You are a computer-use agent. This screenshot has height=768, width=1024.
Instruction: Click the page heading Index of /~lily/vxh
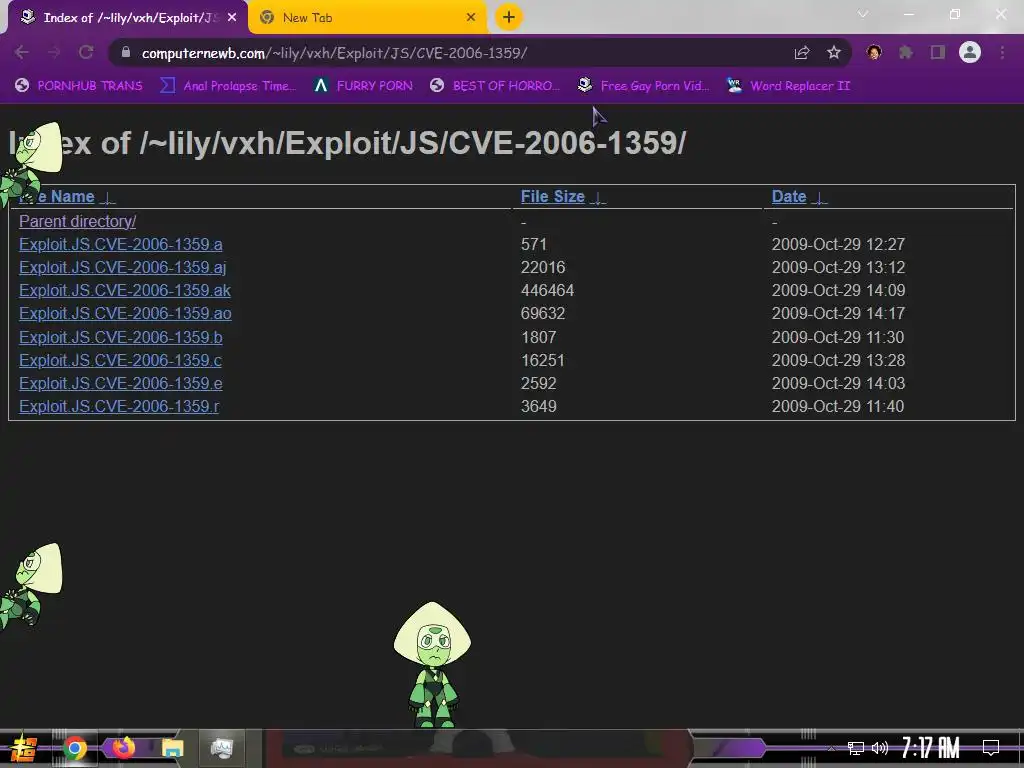pyautogui.click(x=347, y=143)
